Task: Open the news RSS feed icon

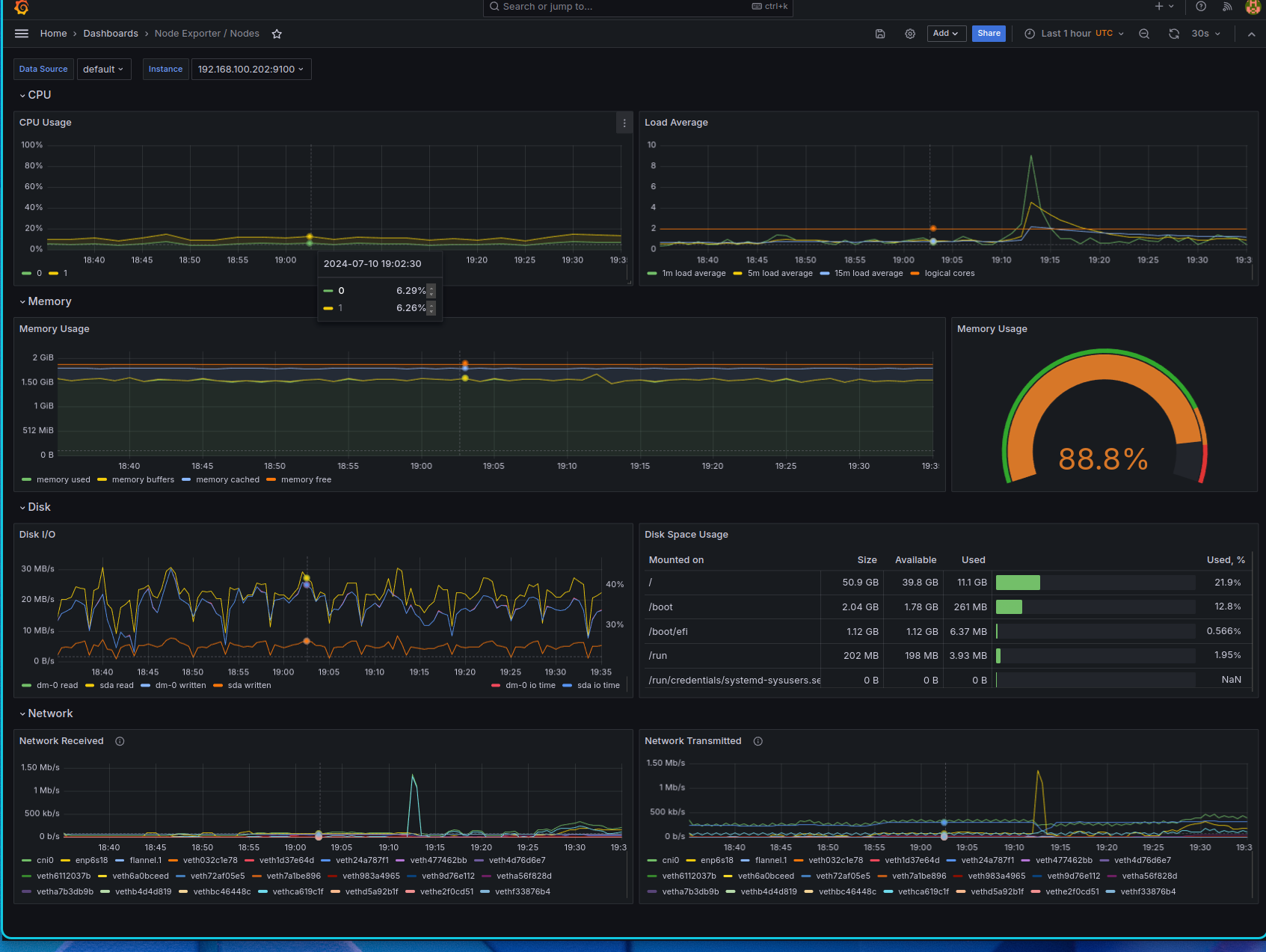Action: click(x=1227, y=7)
